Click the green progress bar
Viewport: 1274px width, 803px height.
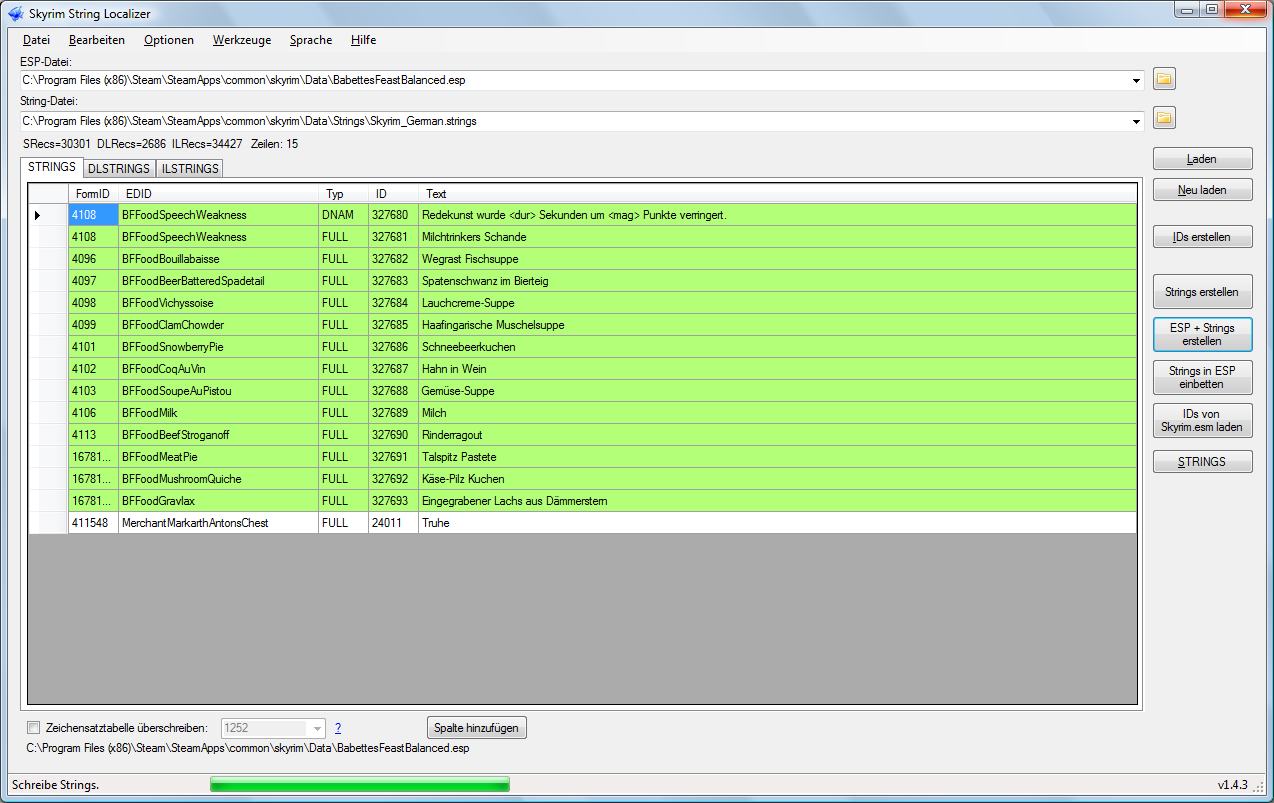coord(360,785)
